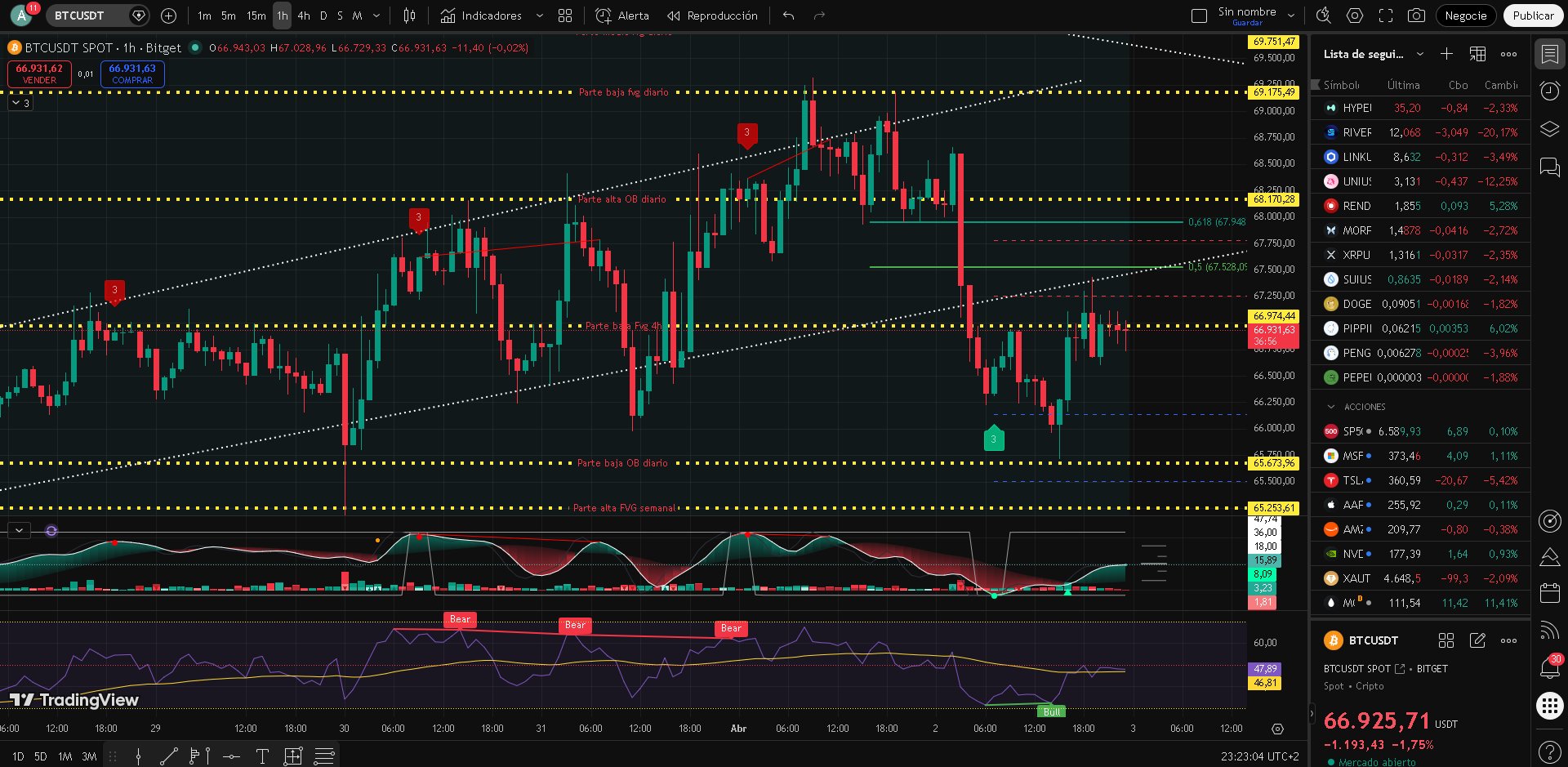
Task: Open the layout templates grid icon
Action: click(565, 16)
